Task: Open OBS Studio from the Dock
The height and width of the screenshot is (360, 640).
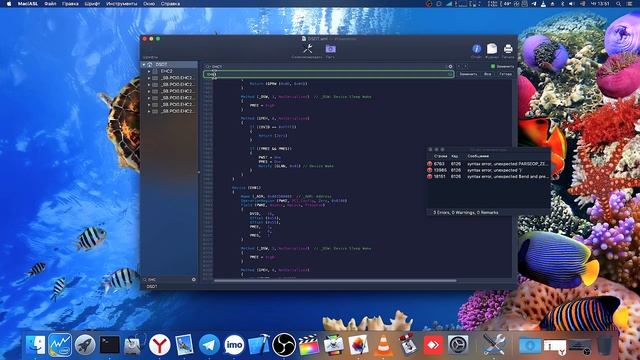Action: [284, 345]
